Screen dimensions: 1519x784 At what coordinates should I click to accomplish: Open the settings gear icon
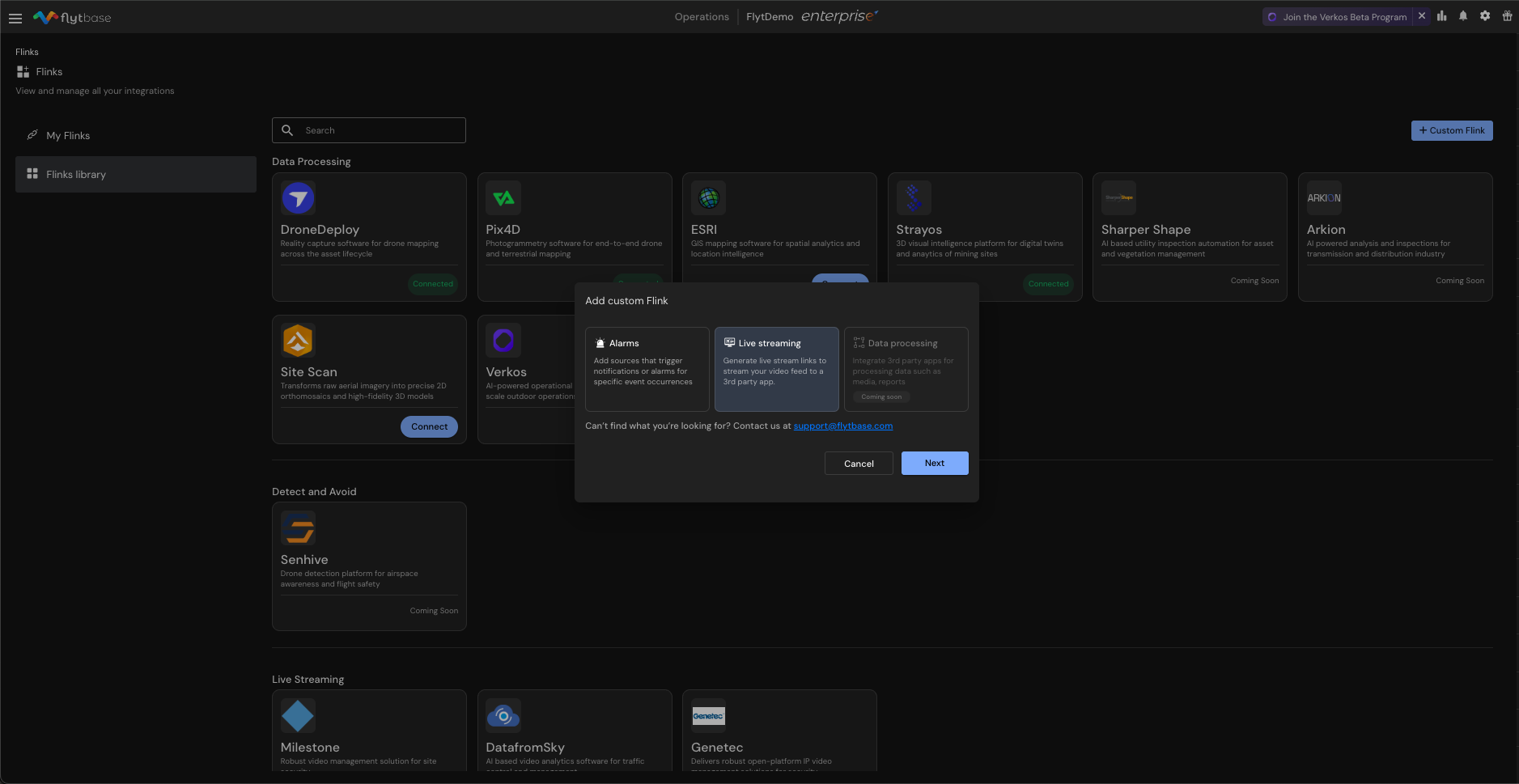coord(1485,16)
